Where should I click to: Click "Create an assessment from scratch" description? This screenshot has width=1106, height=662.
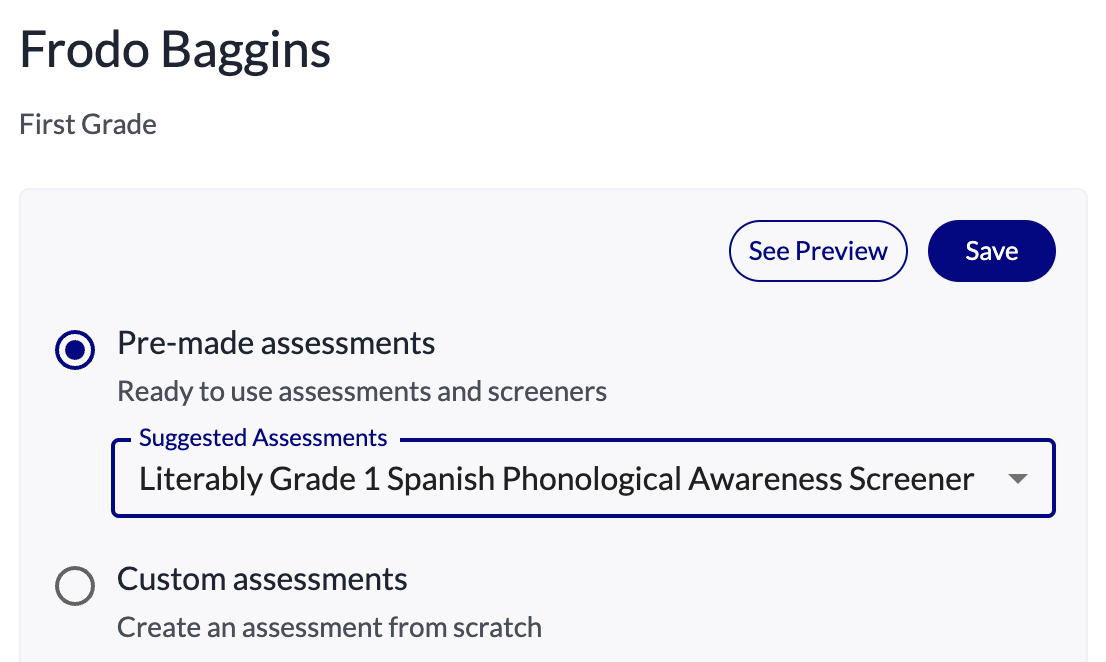329,627
